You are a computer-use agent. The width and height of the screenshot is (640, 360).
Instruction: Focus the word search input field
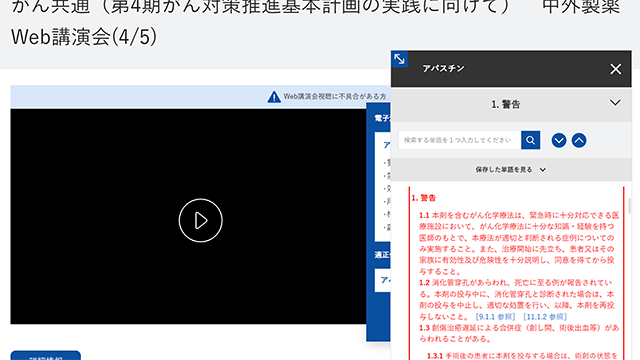point(460,140)
